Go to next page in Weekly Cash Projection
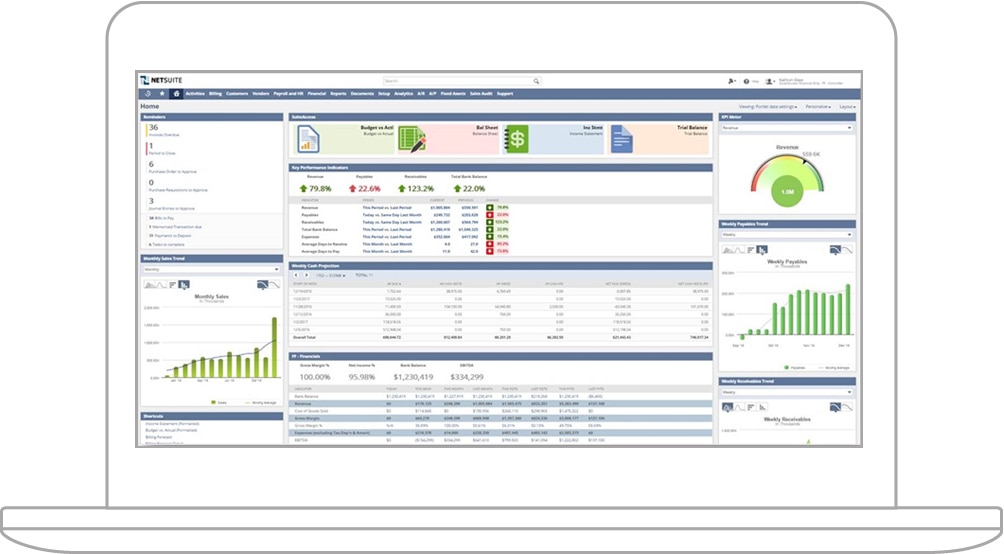The width and height of the screenshot is (1004, 554). (x=306, y=274)
